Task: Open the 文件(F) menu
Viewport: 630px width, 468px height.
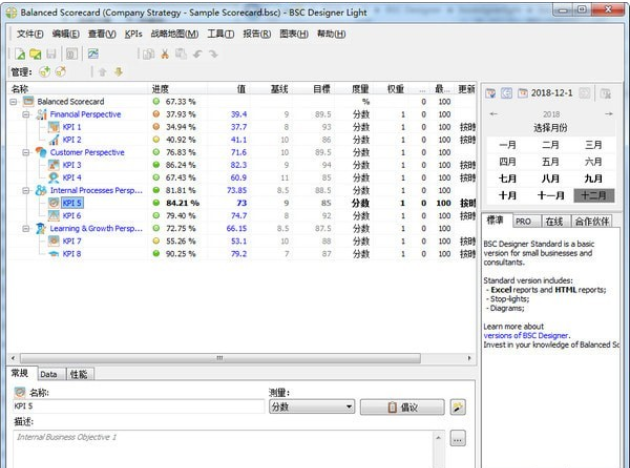Action: point(30,34)
